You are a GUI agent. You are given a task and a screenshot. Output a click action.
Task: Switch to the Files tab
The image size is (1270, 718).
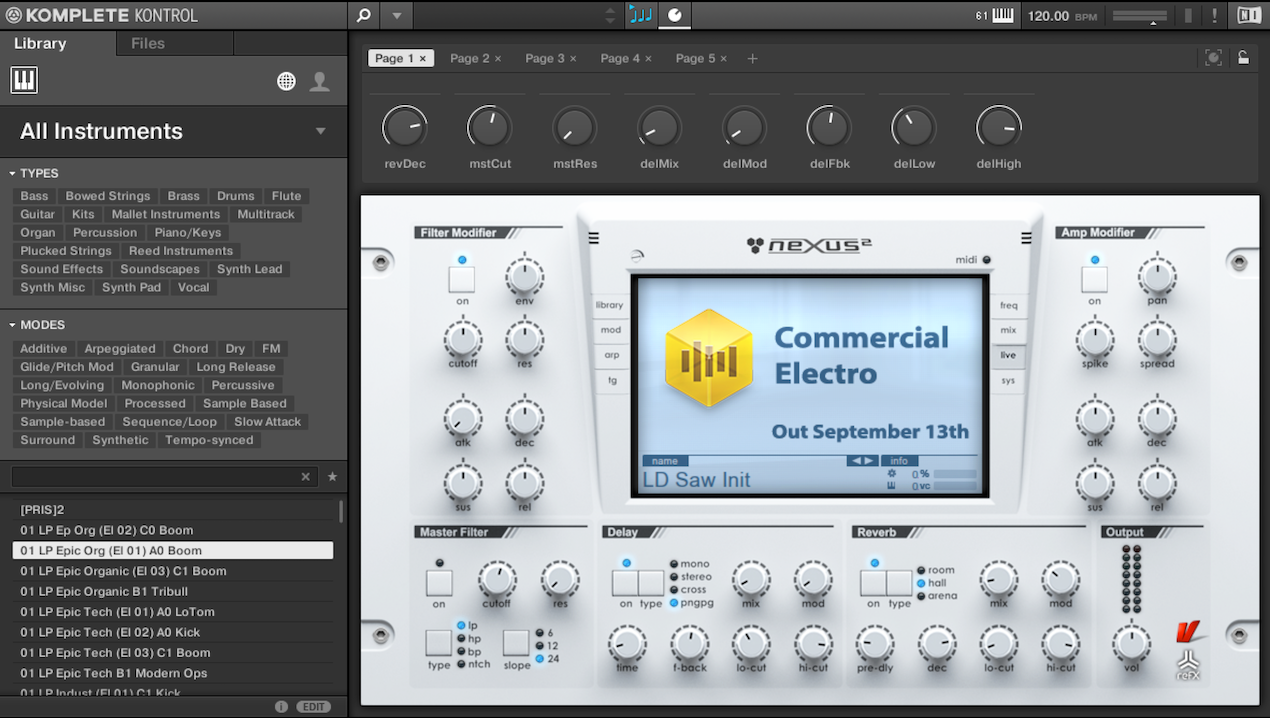tap(148, 43)
